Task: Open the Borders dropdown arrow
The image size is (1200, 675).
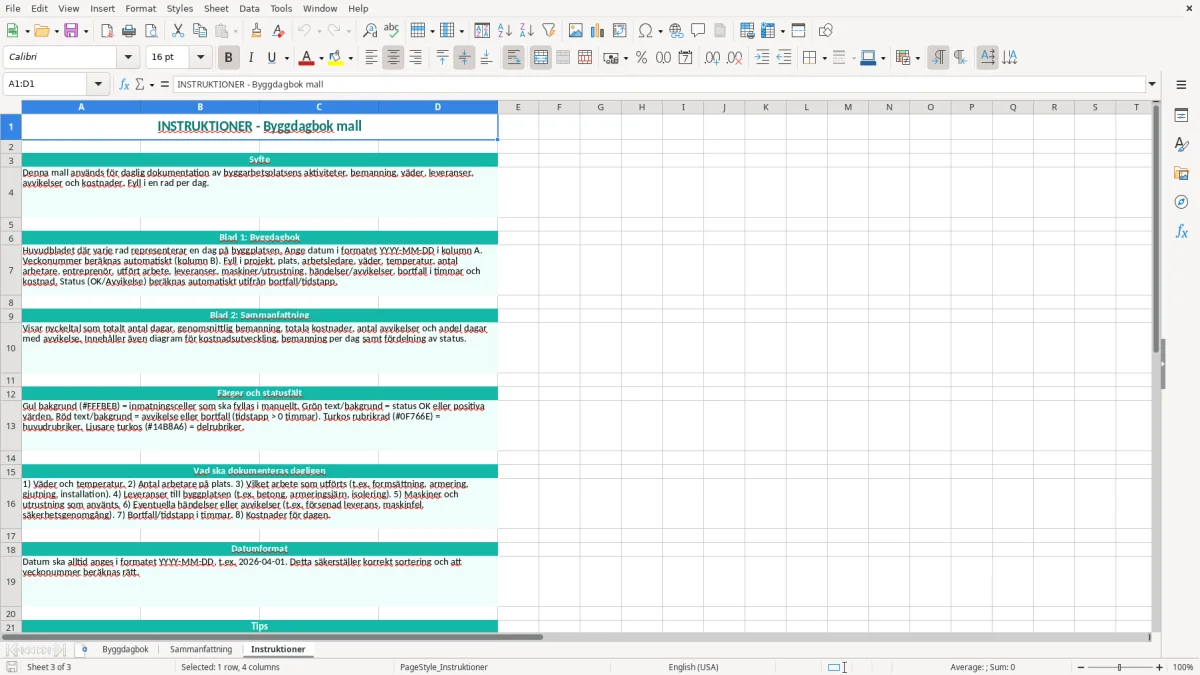Action: 823,58
